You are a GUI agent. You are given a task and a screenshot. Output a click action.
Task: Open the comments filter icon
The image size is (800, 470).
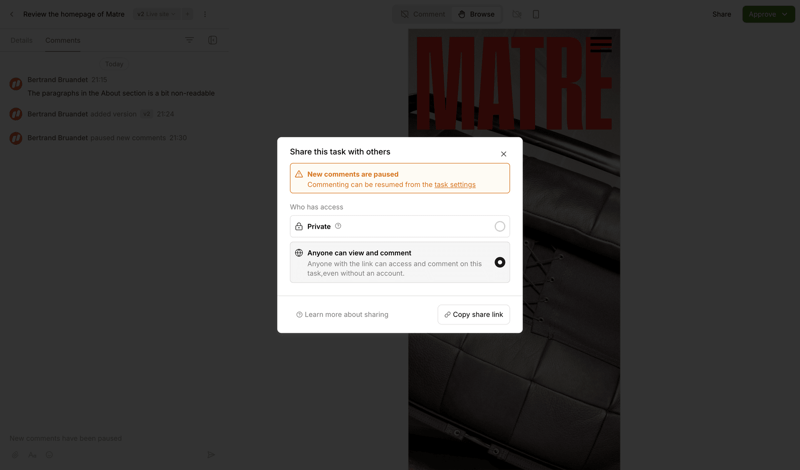point(189,40)
